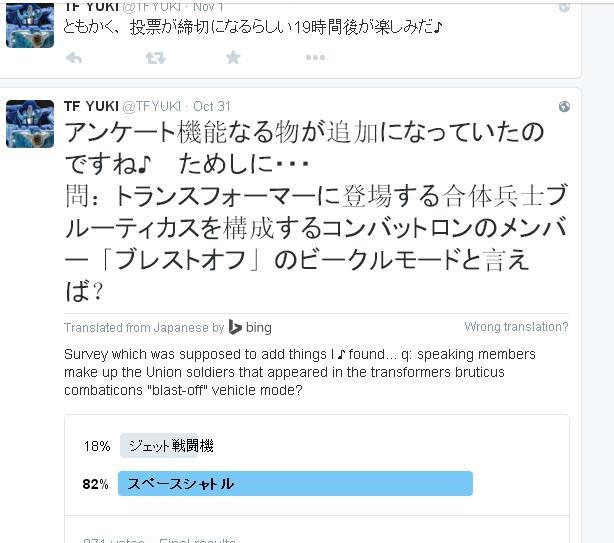Screen dimensions: 614x543
Task: Click the English translated survey text
Action: 300,372
